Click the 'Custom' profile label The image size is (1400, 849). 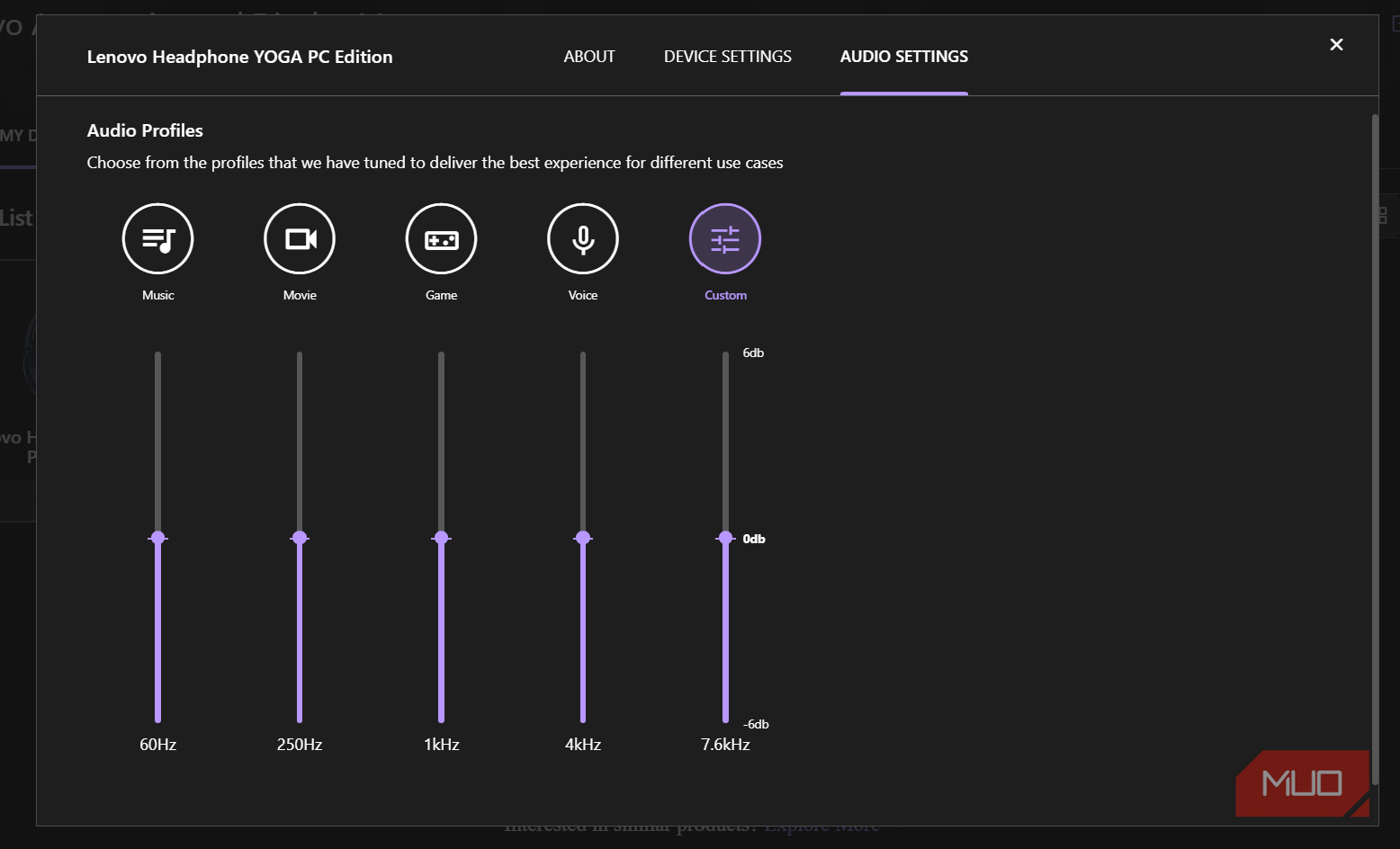(726, 295)
